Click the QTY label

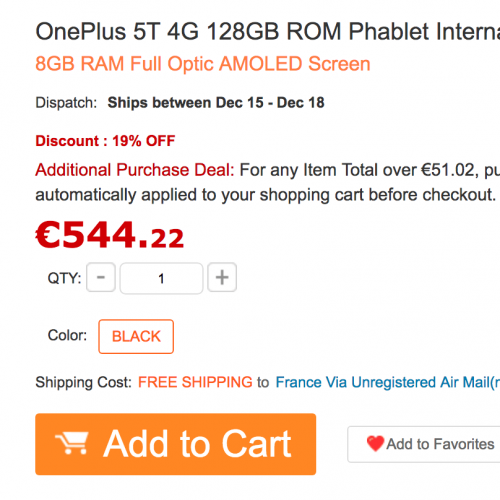(64, 278)
